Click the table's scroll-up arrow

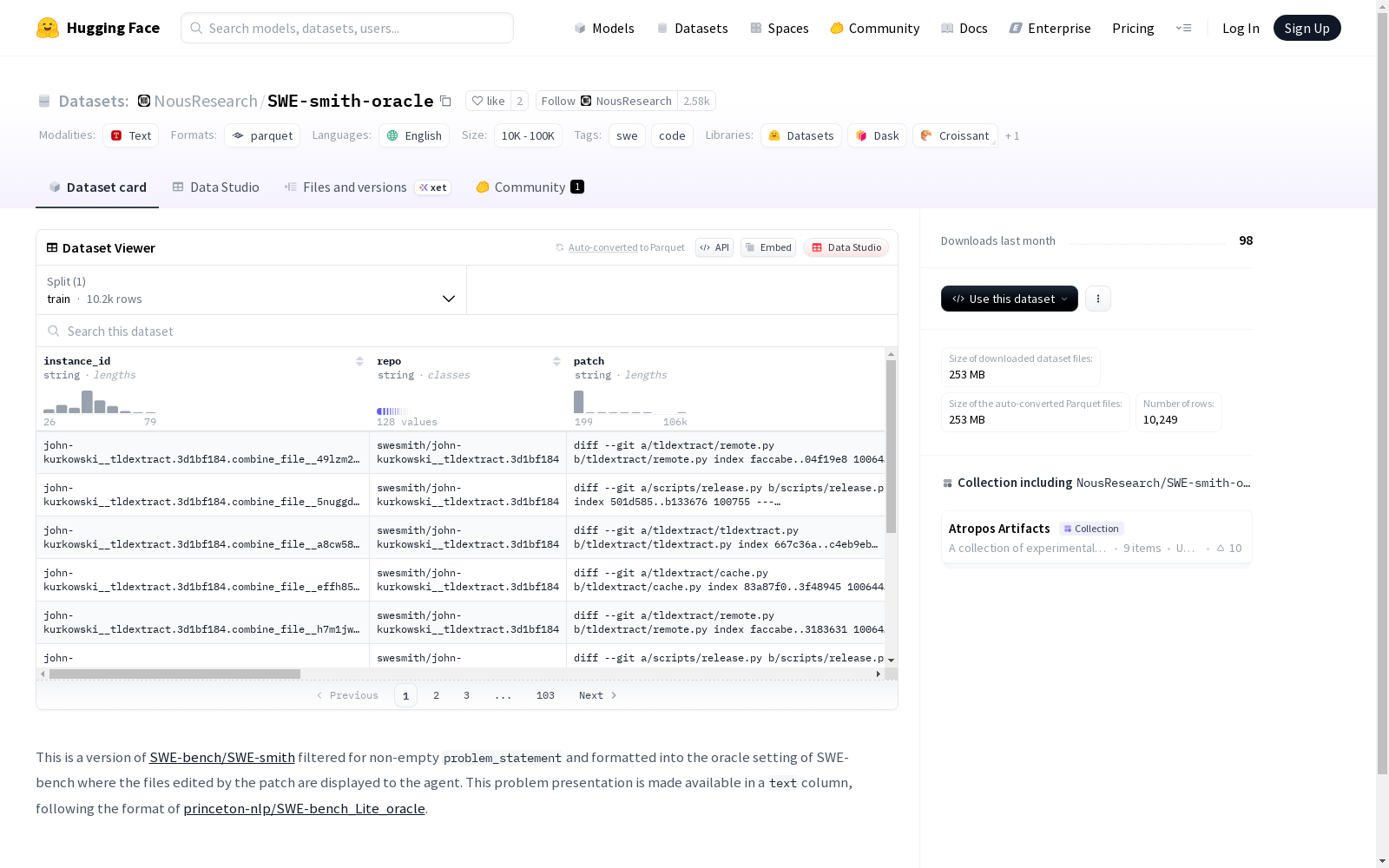(891, 354)
